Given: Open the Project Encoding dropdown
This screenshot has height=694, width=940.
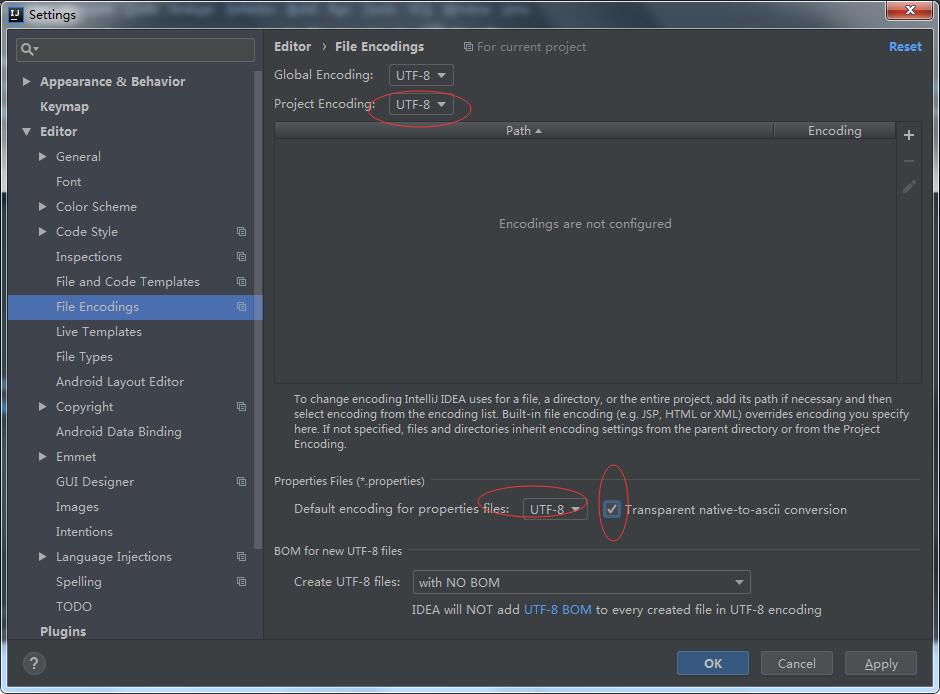Looking at the screenshot, I should coord(421,104).
